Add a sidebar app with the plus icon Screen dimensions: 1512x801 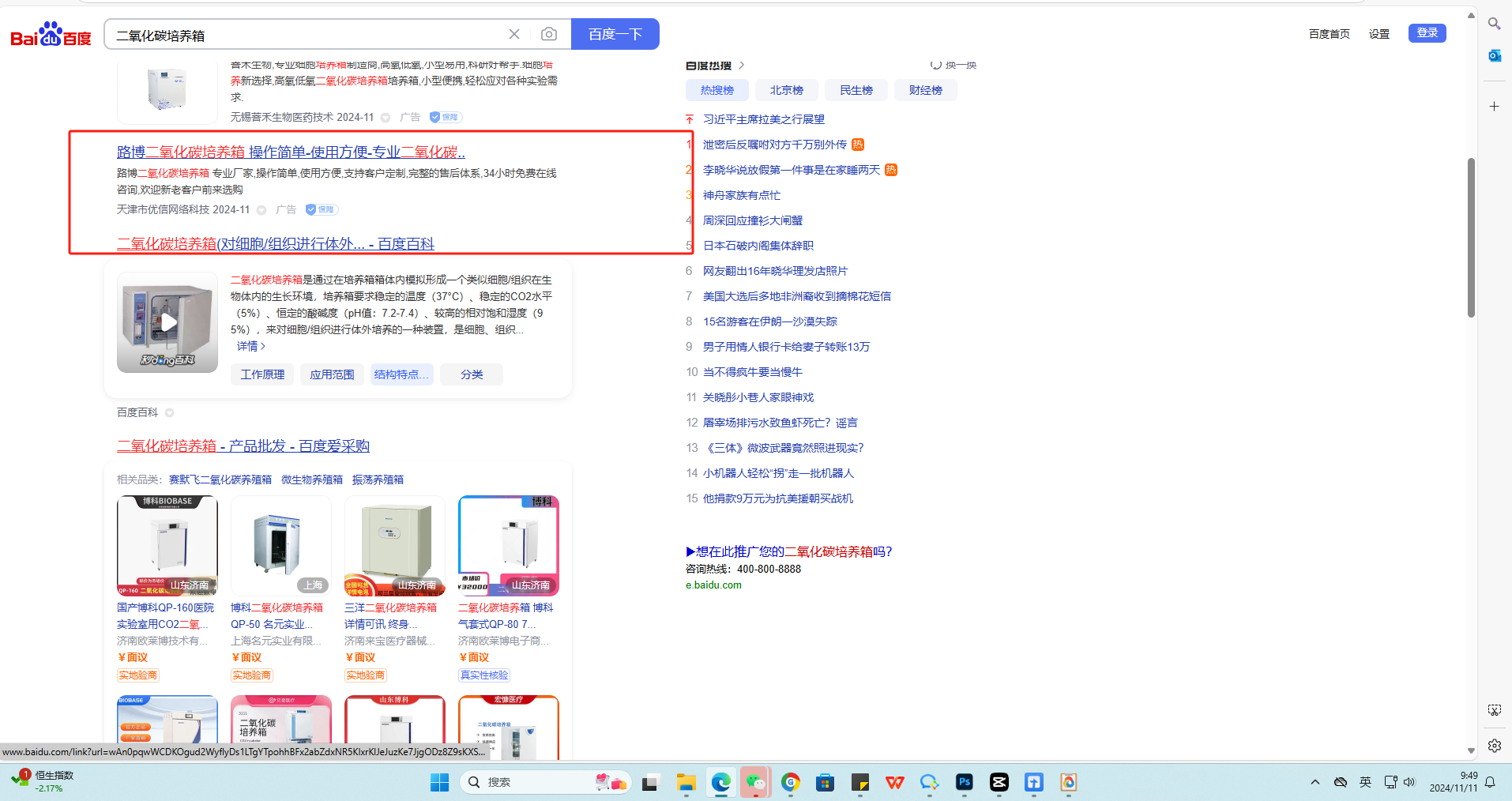click(1494, 106)
